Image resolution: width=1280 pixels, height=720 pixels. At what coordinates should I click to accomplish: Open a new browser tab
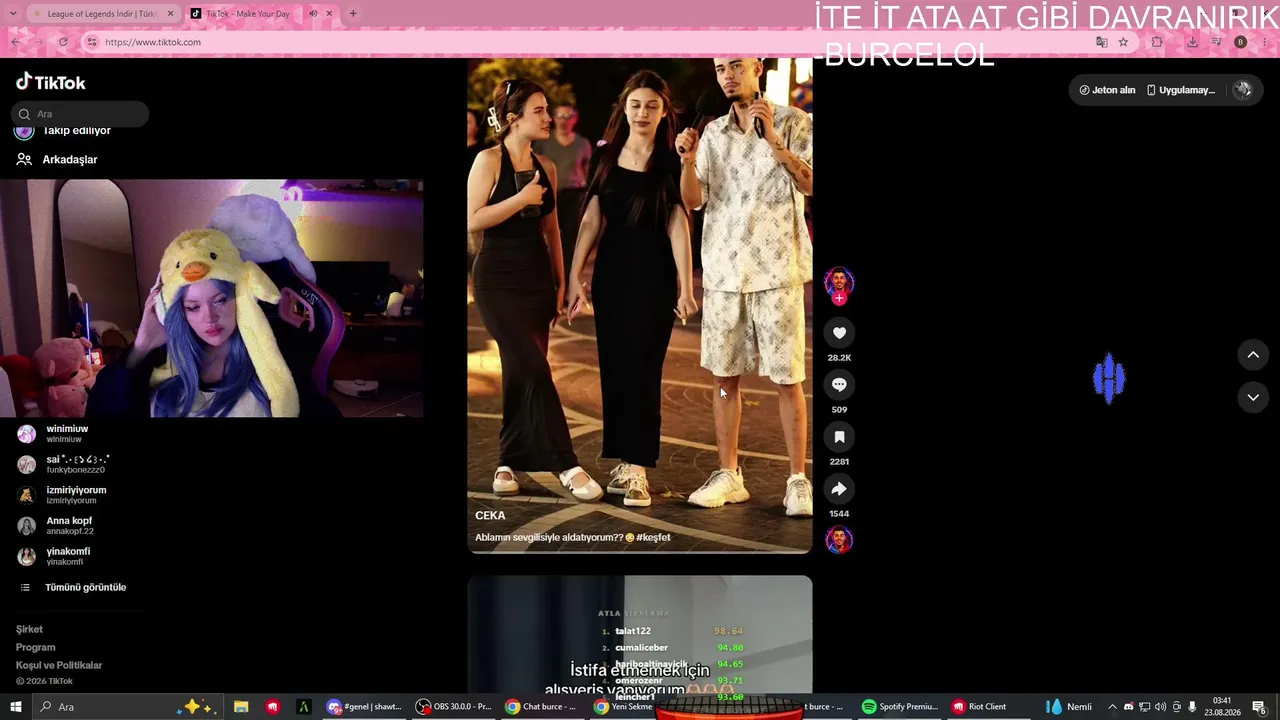(x=353, y=14)
